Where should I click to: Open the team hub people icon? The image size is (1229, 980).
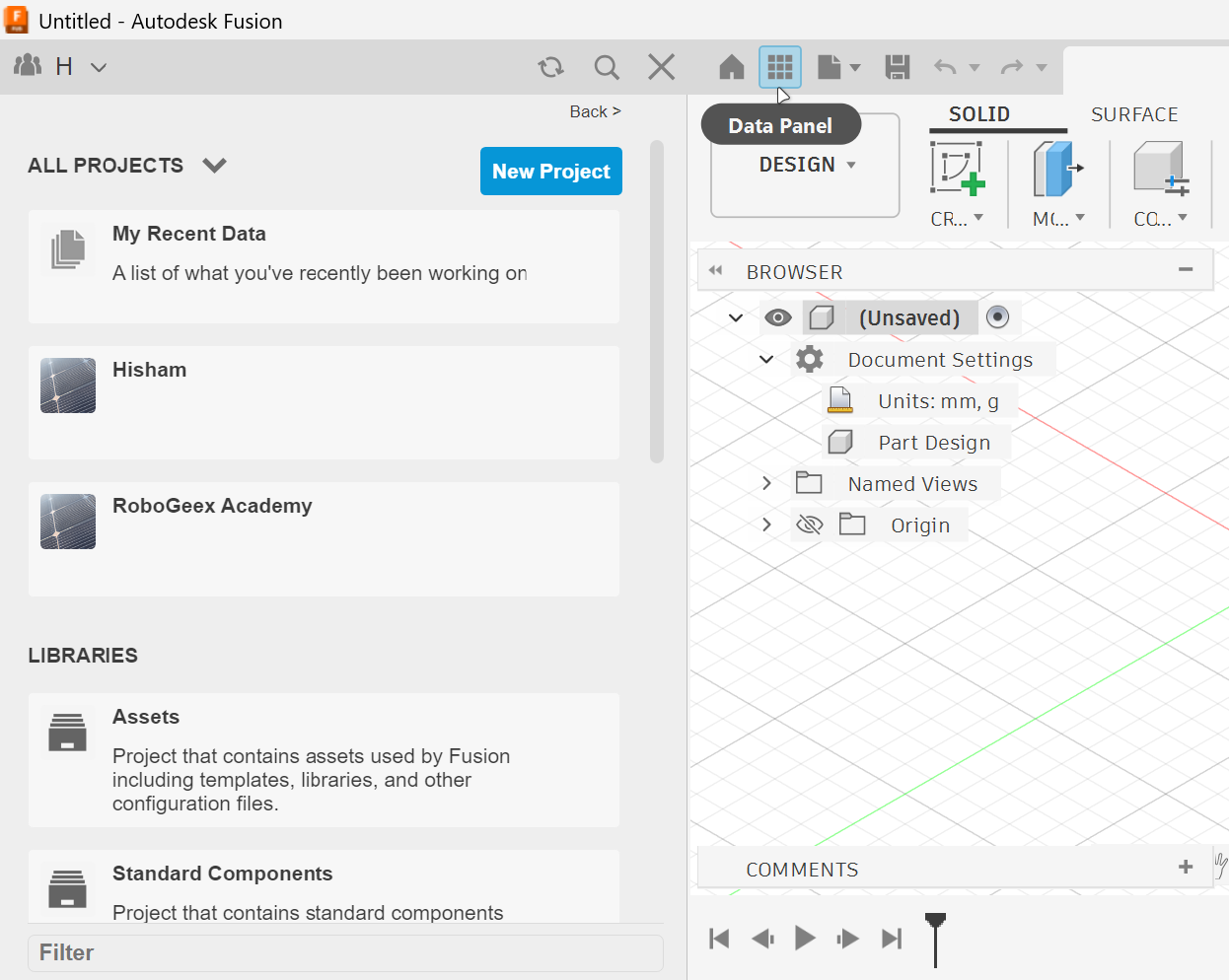tap(28, 66)
